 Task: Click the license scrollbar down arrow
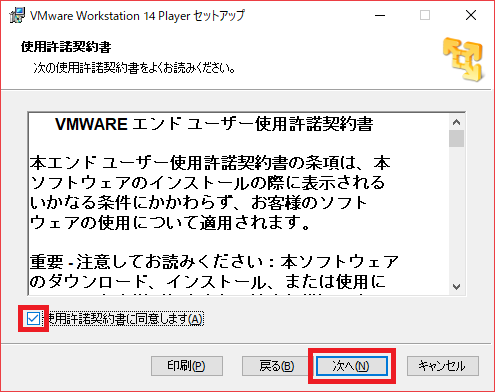click(456, 287)
